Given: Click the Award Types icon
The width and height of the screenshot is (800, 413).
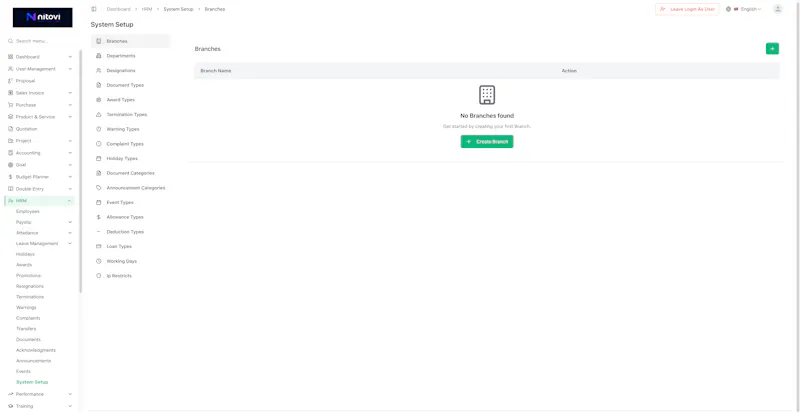Looking at the screenshot, I should click(x=98, y=100).
